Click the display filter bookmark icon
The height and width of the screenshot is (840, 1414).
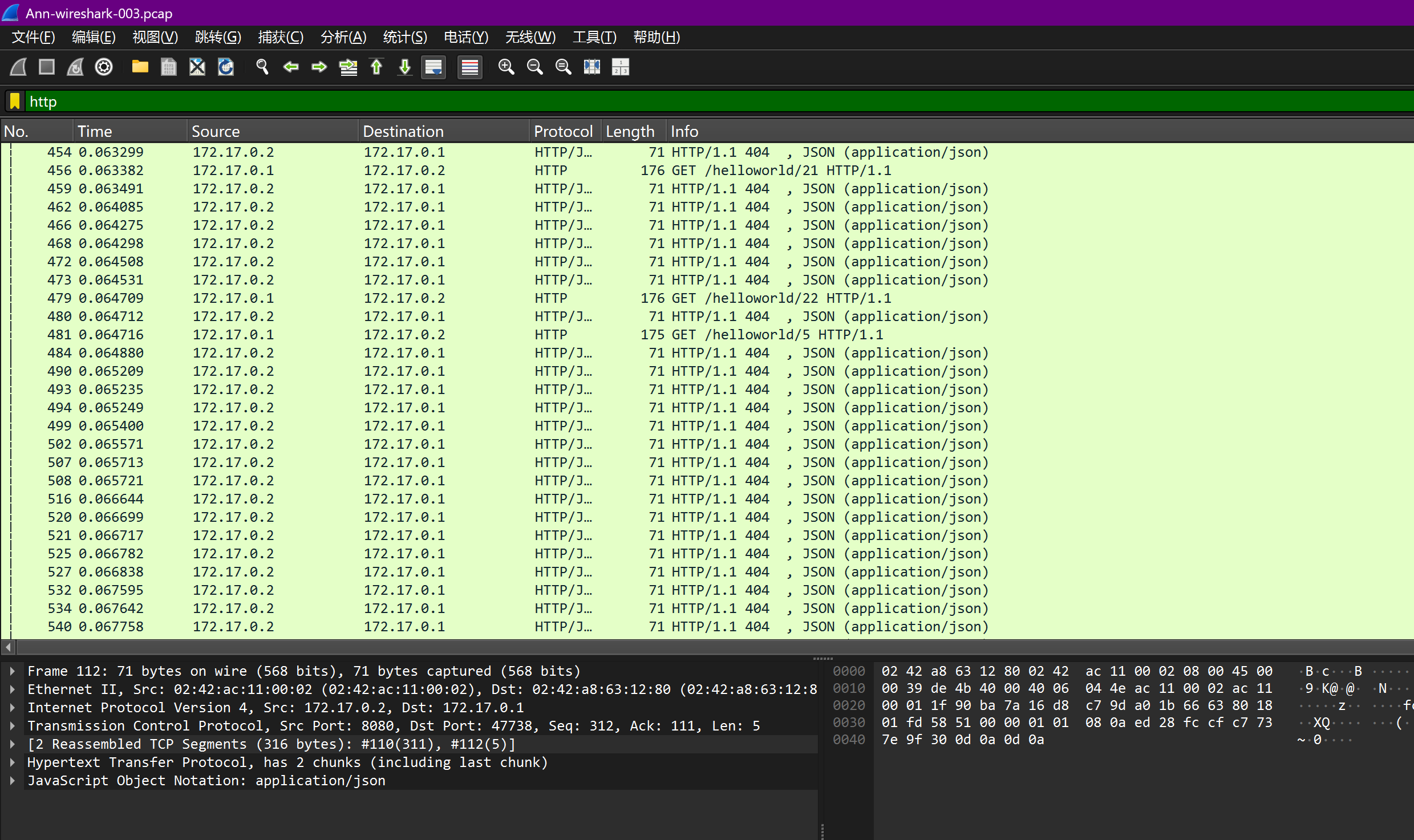(15, 102)
